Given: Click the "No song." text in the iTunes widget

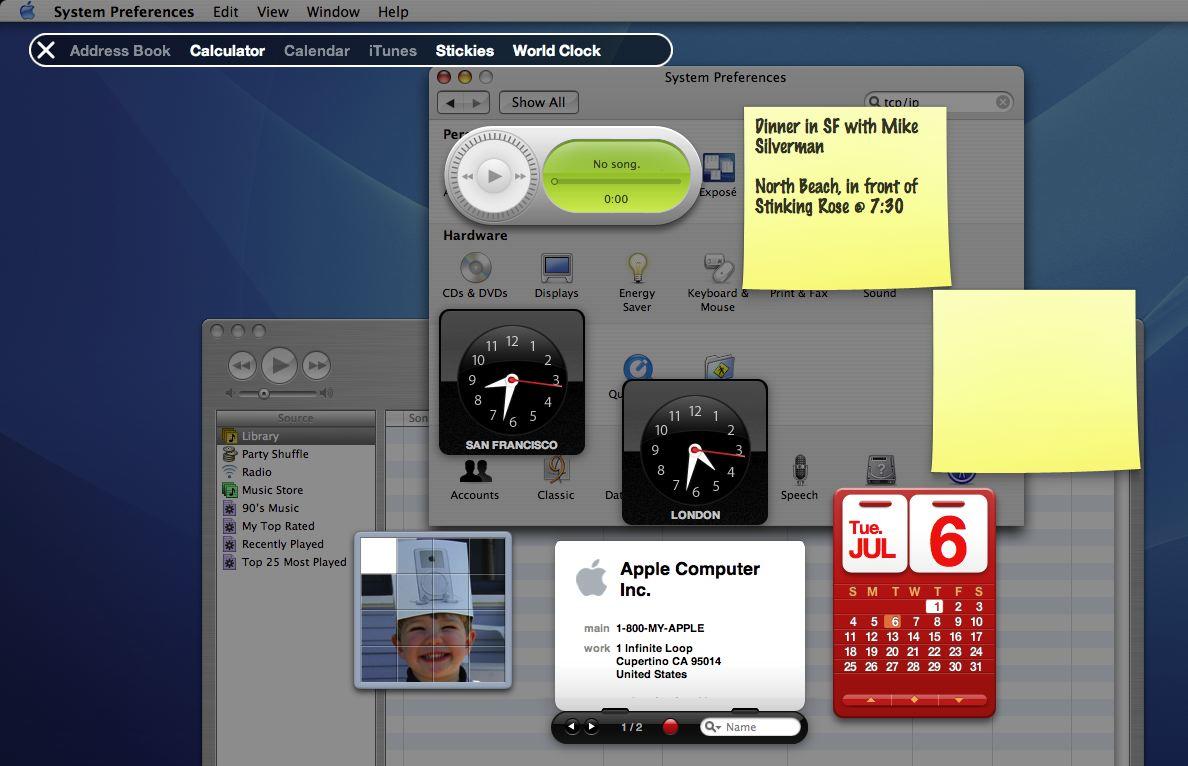Looking at the screenshot, I should point(616,164).
